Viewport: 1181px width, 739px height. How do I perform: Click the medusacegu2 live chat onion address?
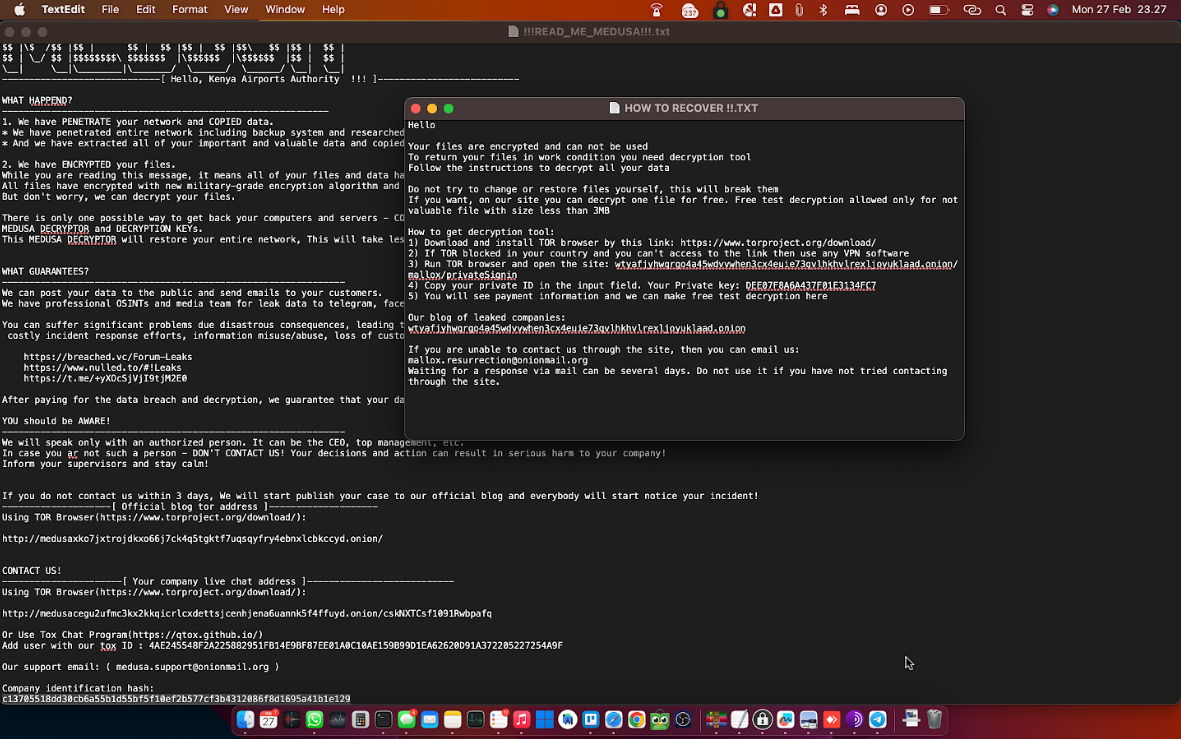246,613
